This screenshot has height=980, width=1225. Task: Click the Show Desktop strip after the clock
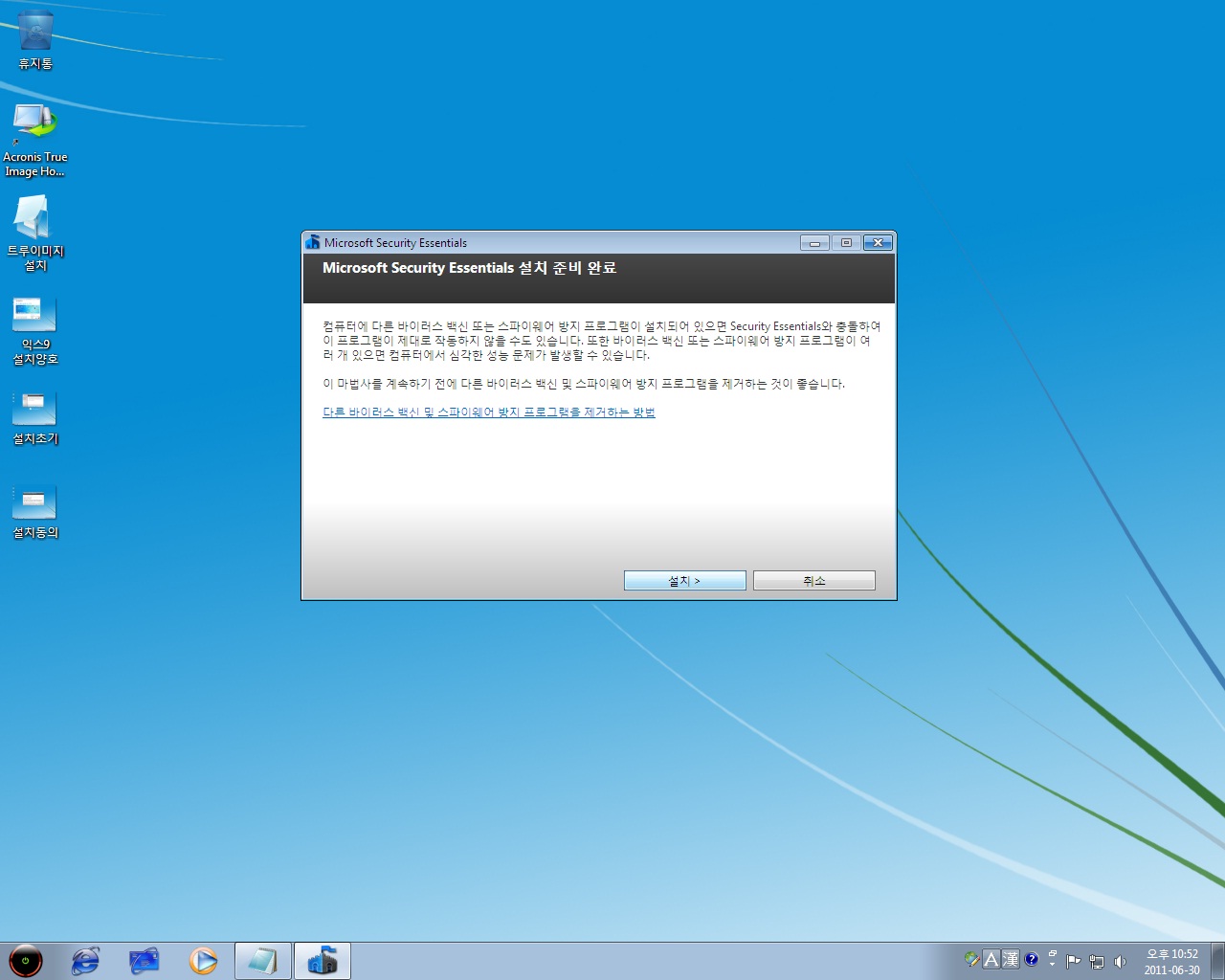[x=1217, y=961]
